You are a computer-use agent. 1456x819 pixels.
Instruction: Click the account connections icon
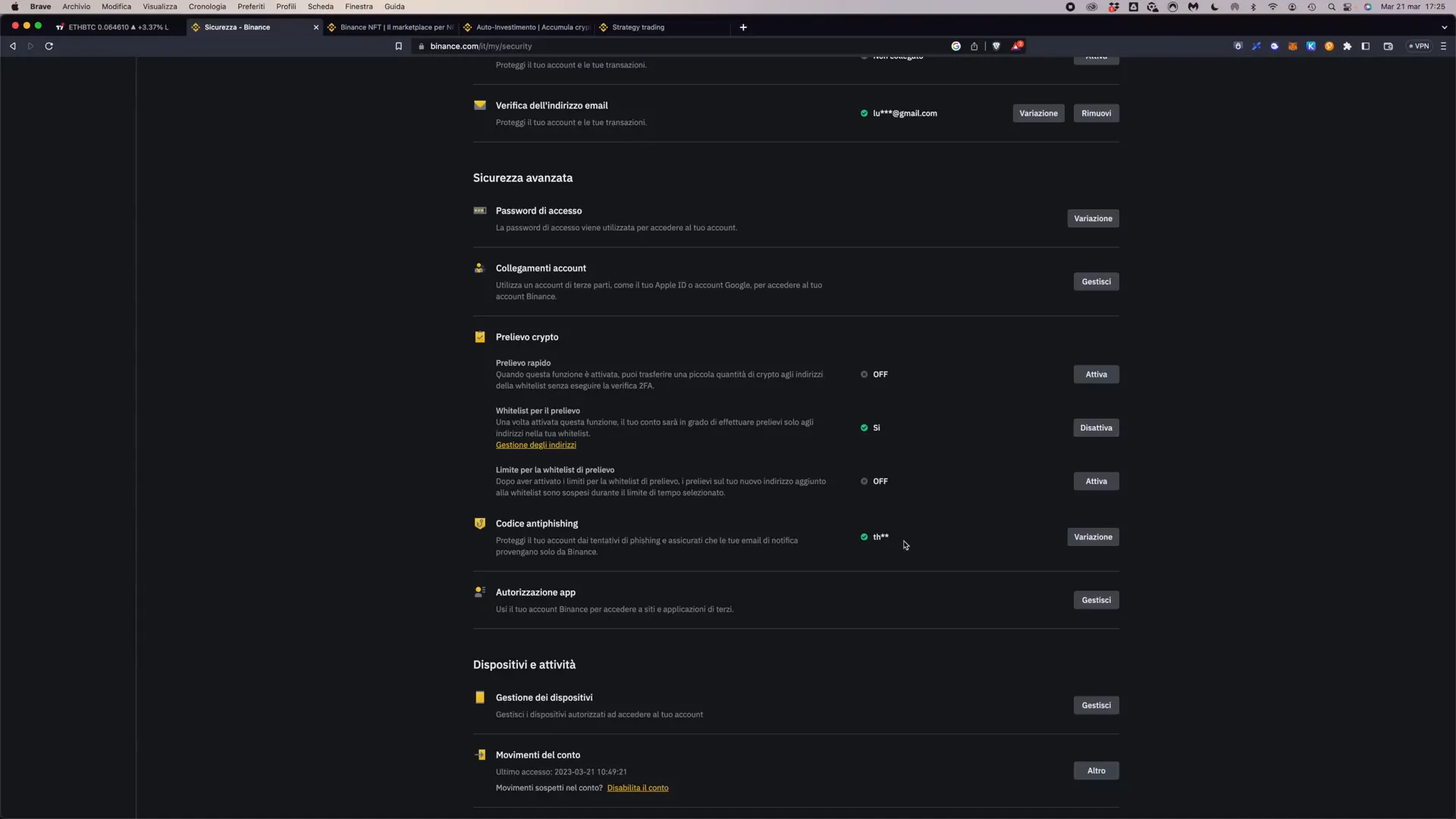click(479, 267)
